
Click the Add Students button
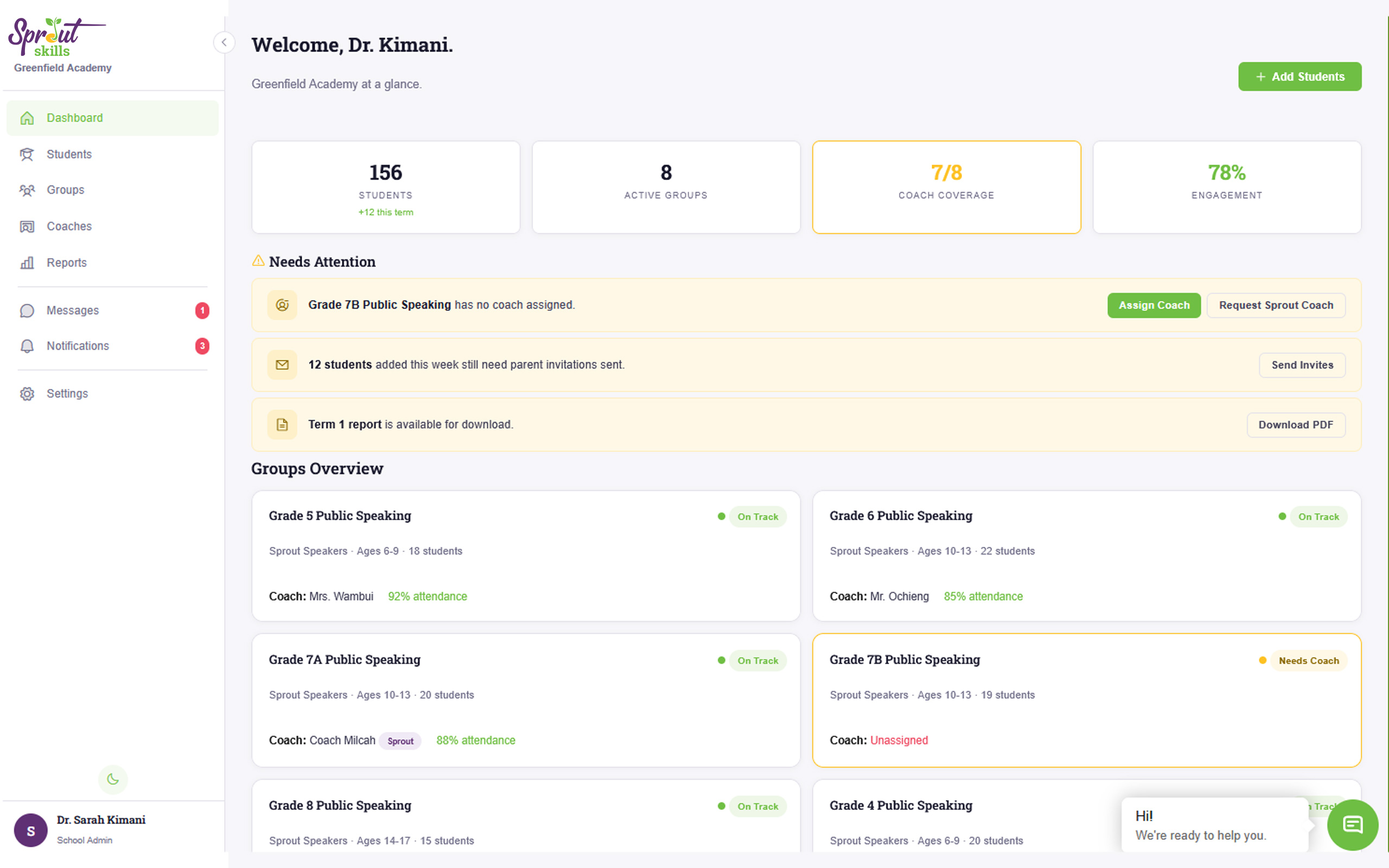tap(1299, 76)
